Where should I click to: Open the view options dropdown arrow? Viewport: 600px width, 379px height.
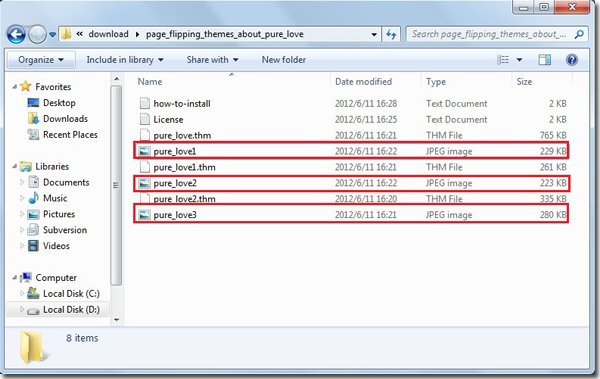[x=519, y=60]
